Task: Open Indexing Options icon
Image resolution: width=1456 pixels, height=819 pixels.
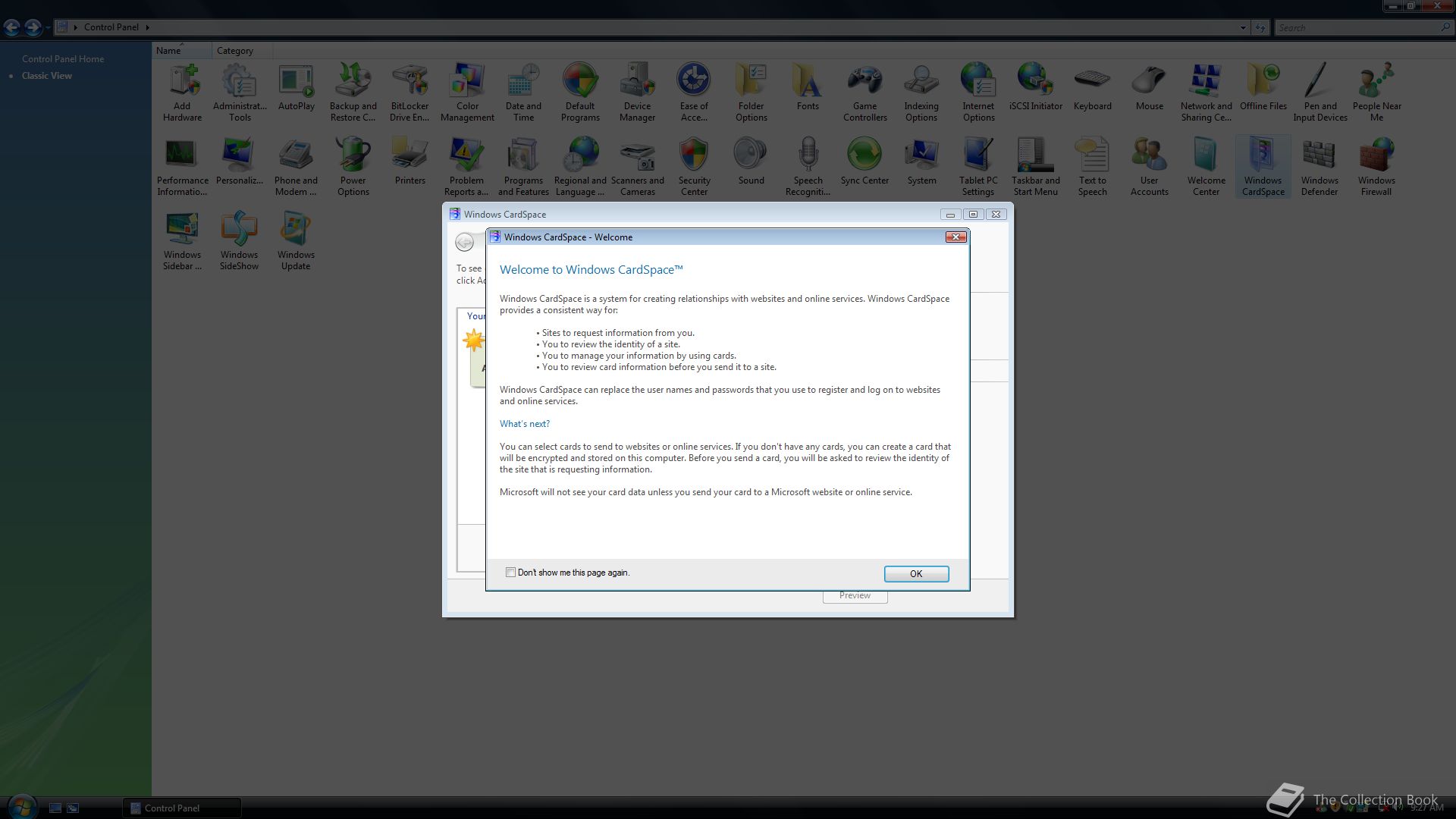Action: (921, 93)
